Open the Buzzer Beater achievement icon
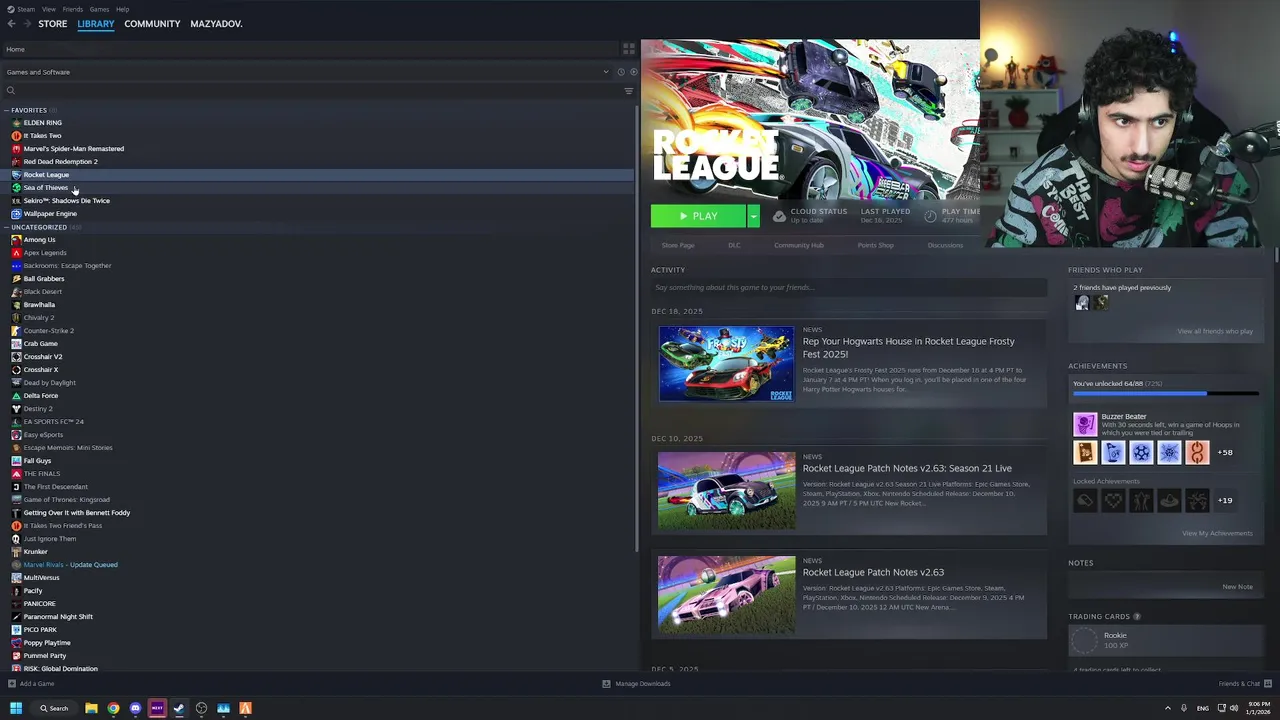The height and width of the screenshot is (720, 1280). pyautogui.click(x=1085, y=424)
